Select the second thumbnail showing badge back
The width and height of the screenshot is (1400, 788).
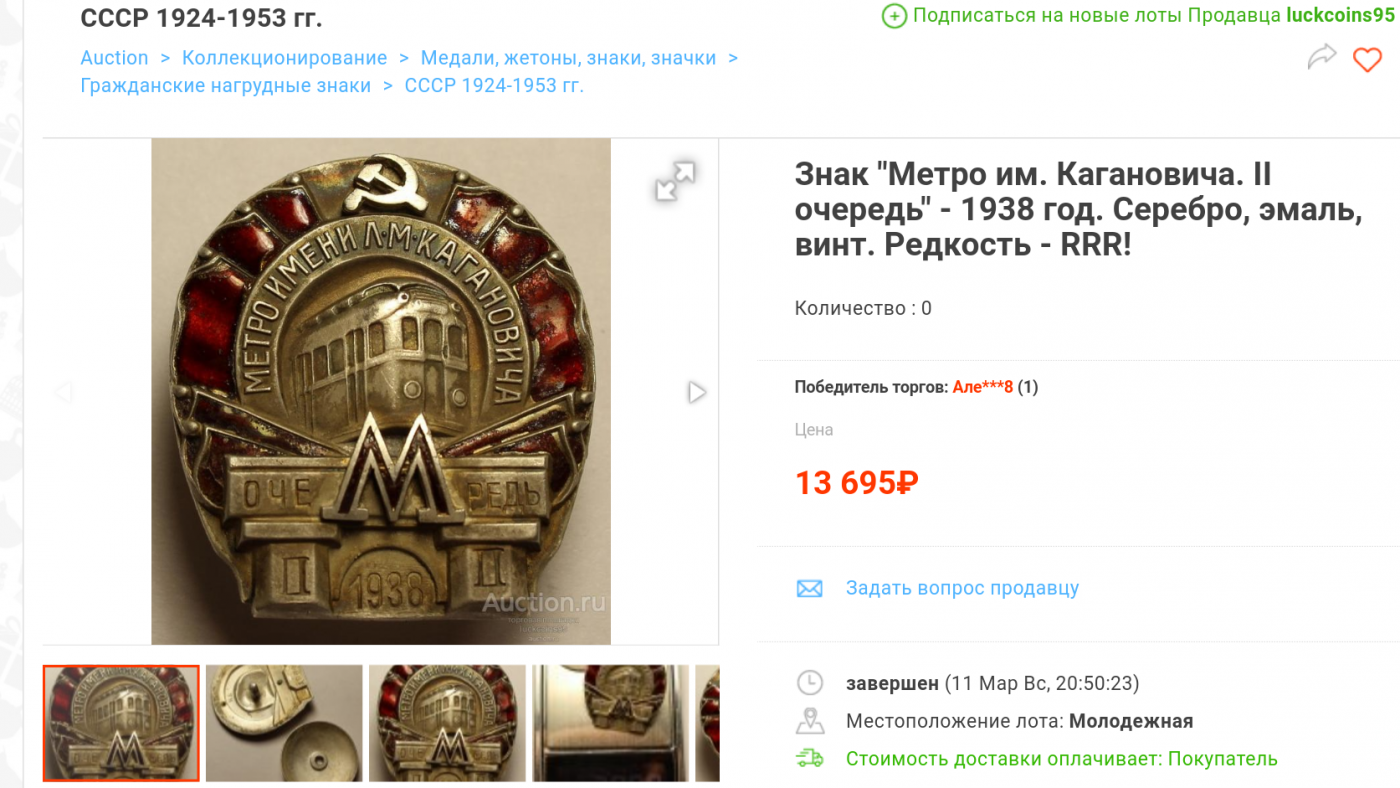pyautogui.click(x=284, y=723)
